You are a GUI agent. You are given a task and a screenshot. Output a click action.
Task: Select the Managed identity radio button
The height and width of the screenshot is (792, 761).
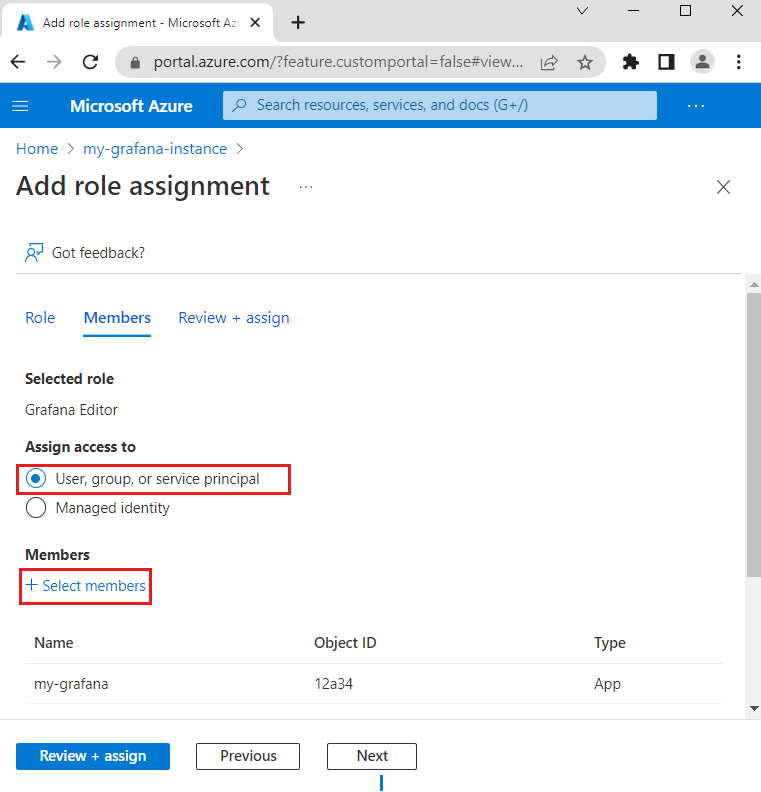pyautogui.click(x=36, y=508)
